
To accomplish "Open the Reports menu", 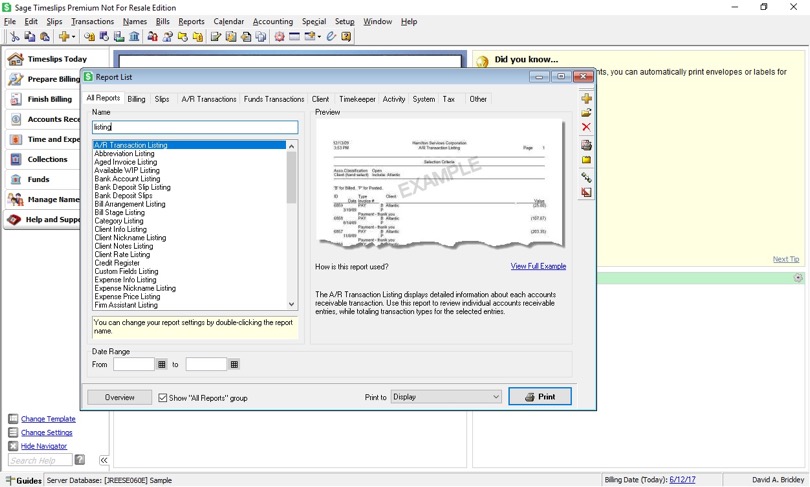I will pyautogui.click(x=191, y=21).
